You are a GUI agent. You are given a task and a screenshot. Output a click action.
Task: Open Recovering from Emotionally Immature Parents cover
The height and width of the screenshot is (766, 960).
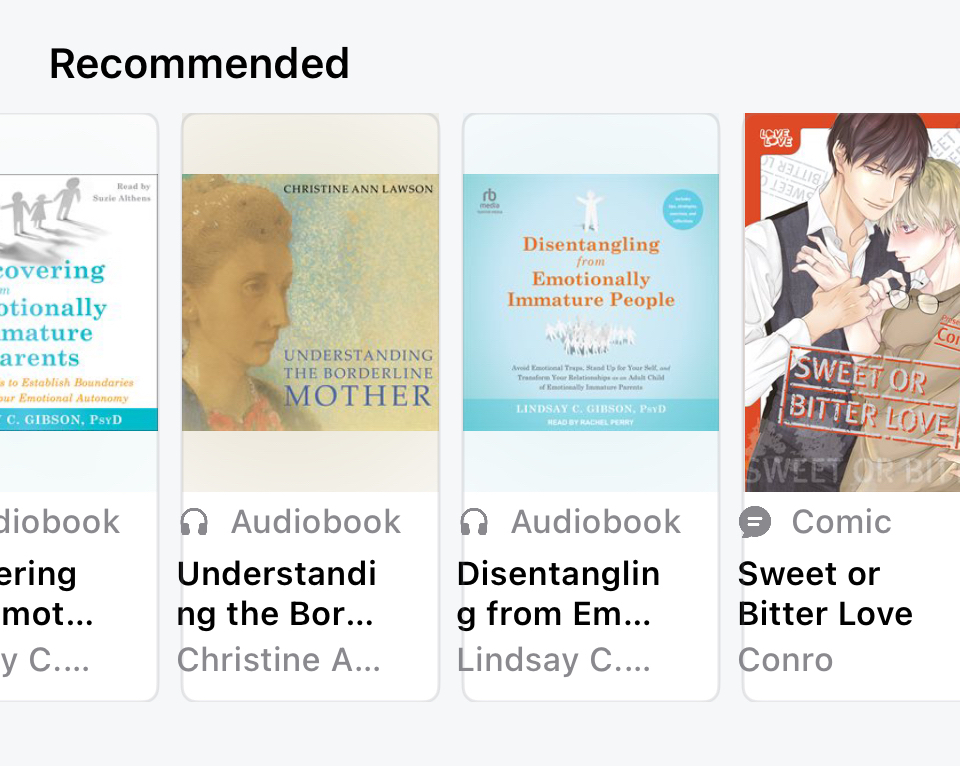78,302
